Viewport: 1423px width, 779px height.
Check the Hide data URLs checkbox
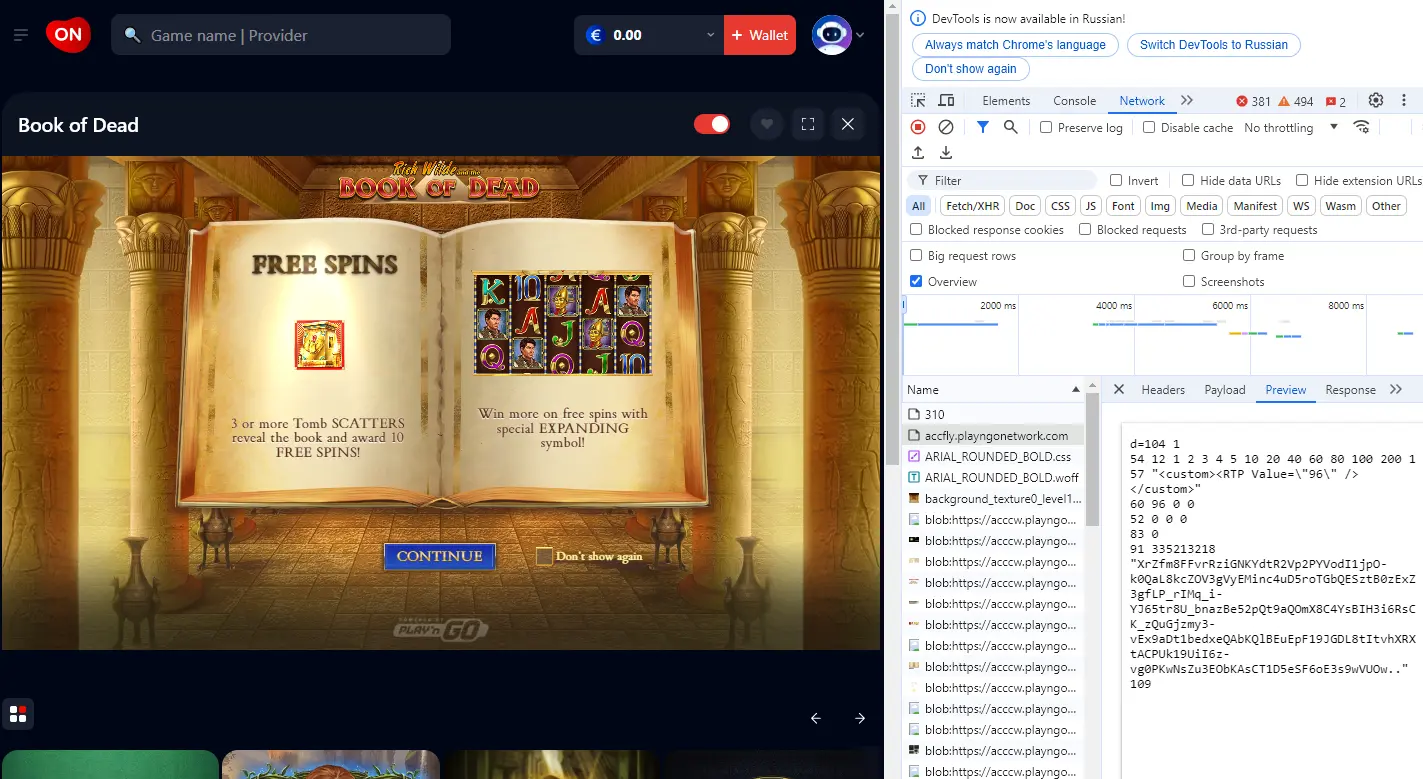(x=1188, y=180)
